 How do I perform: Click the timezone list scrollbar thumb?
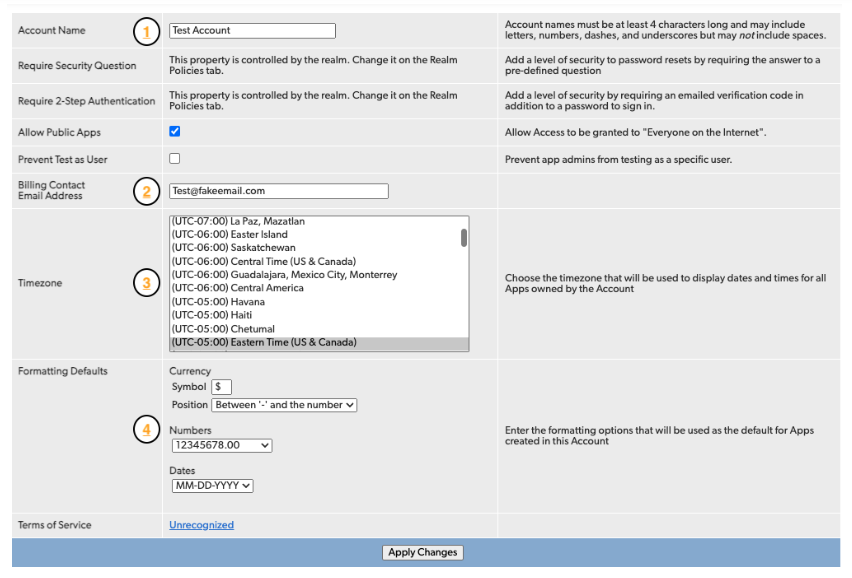[463, 237]
